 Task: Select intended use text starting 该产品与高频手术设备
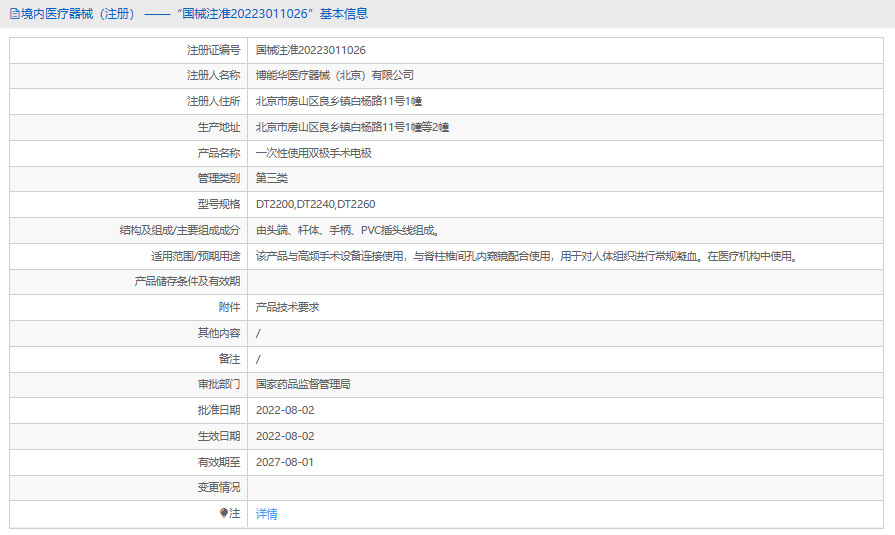tap(527, 256)
